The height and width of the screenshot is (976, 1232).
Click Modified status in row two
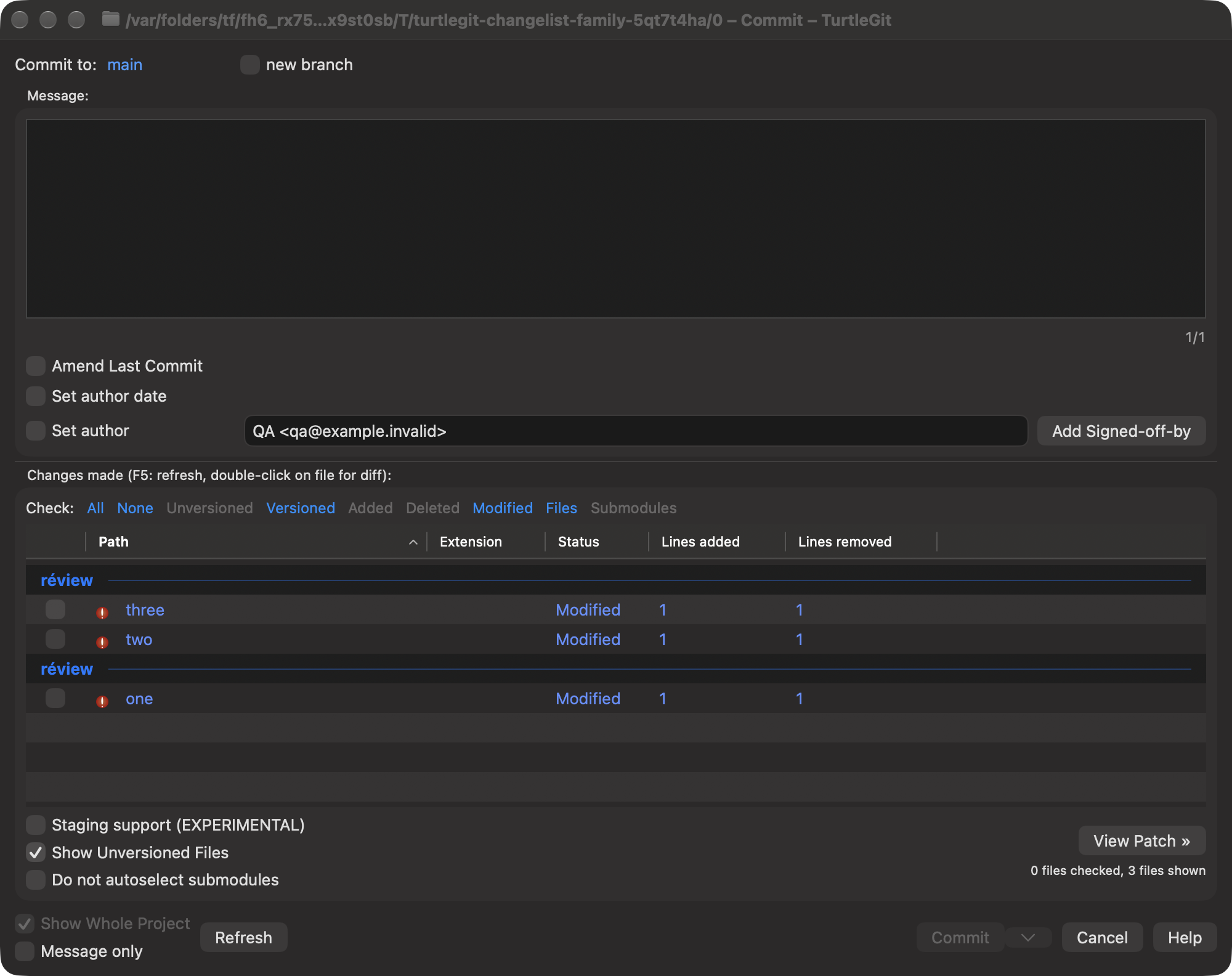588,640
